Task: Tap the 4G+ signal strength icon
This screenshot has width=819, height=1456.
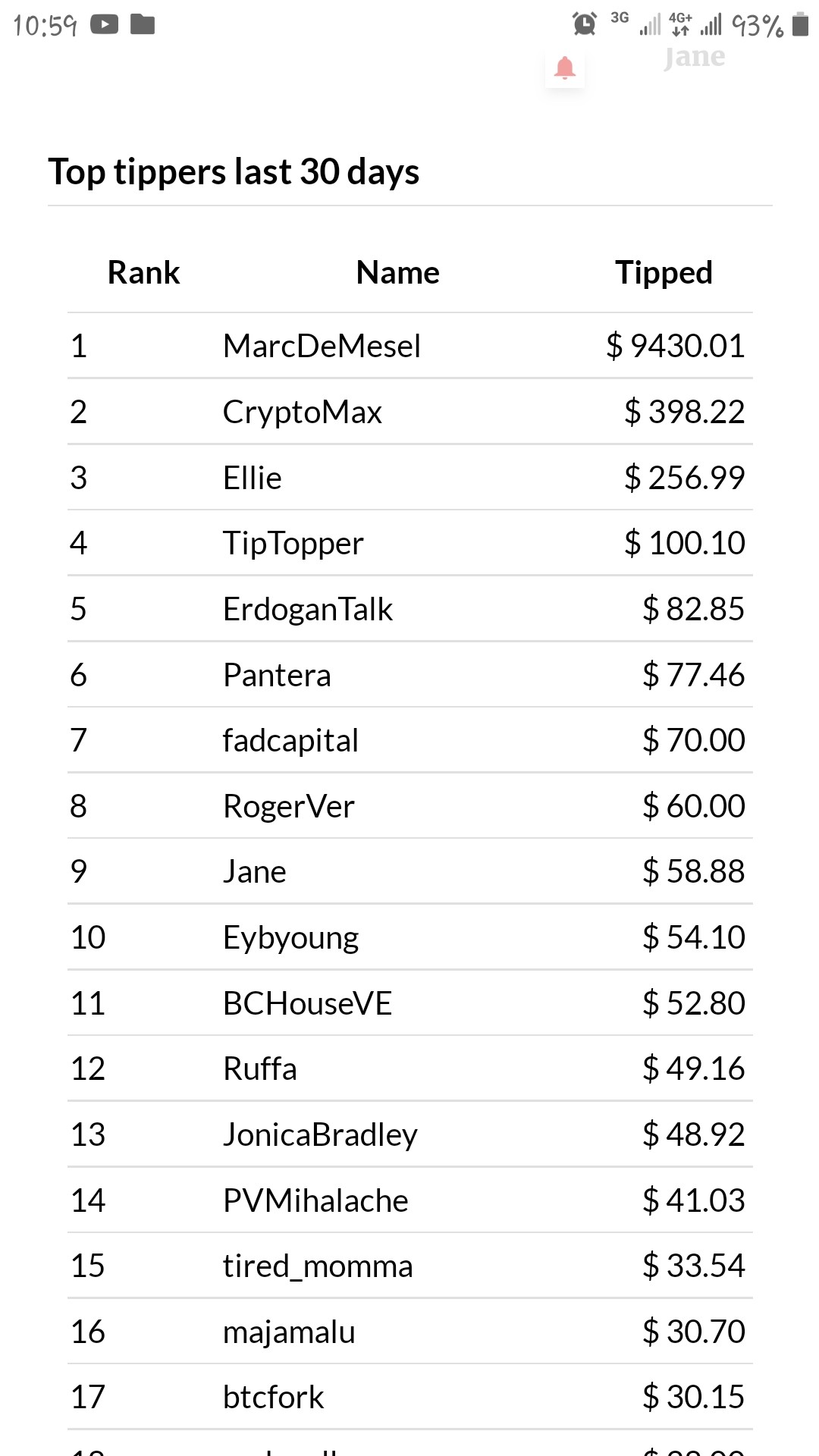Action: pos(695,24)
